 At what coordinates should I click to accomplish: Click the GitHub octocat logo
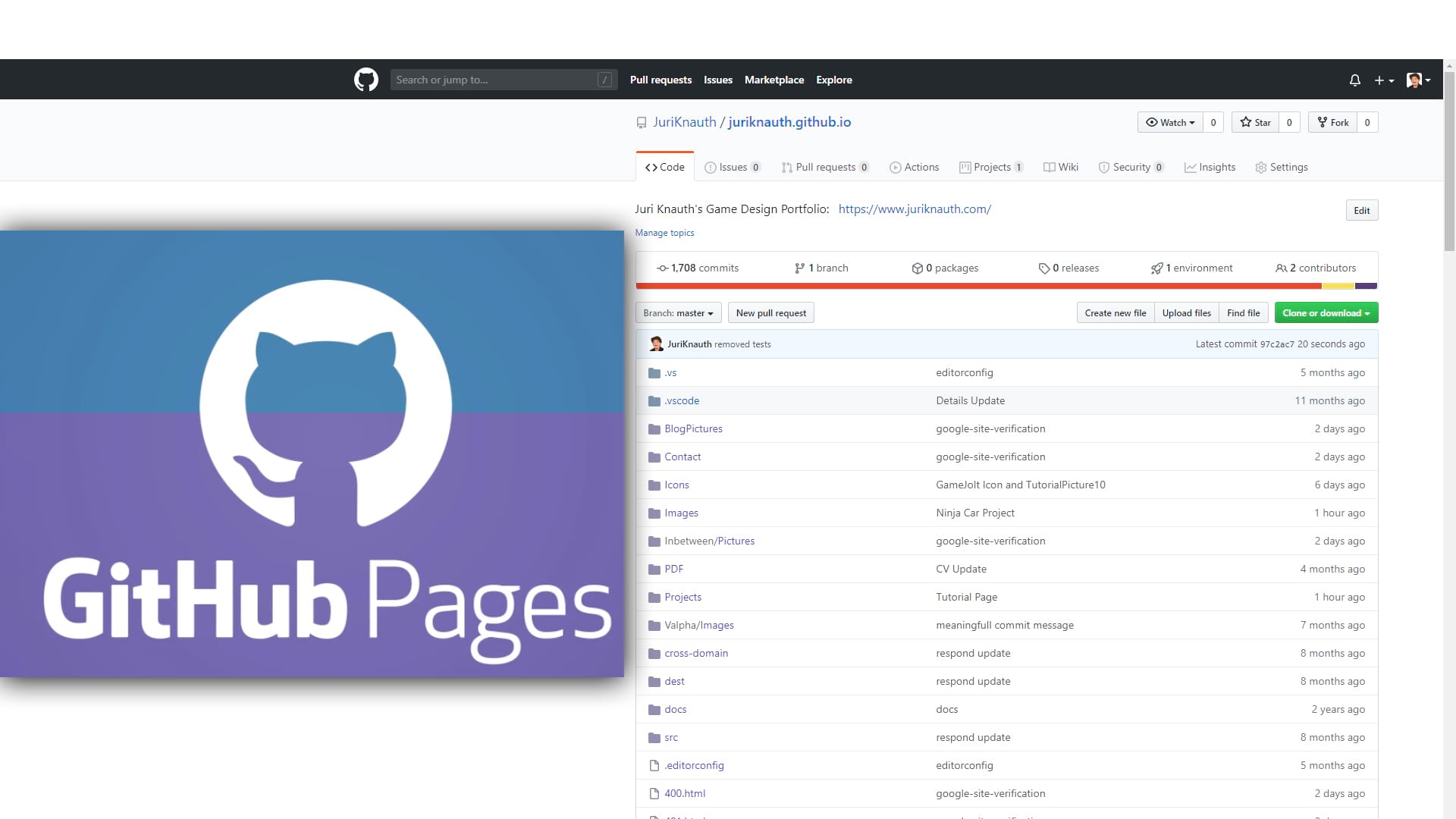coord(366,79)
